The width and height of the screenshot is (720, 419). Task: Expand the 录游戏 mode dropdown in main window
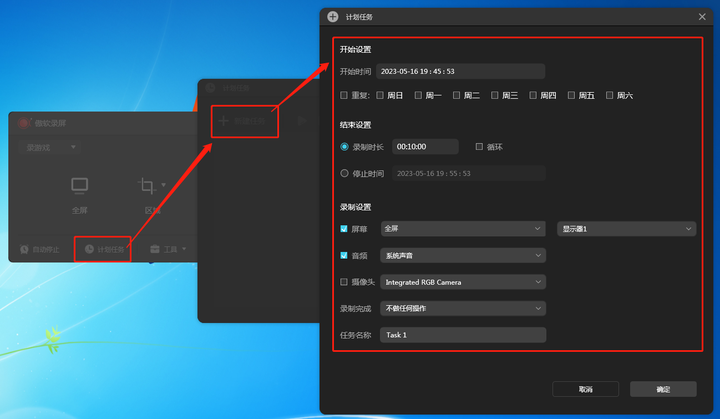(x=50, y=147)
